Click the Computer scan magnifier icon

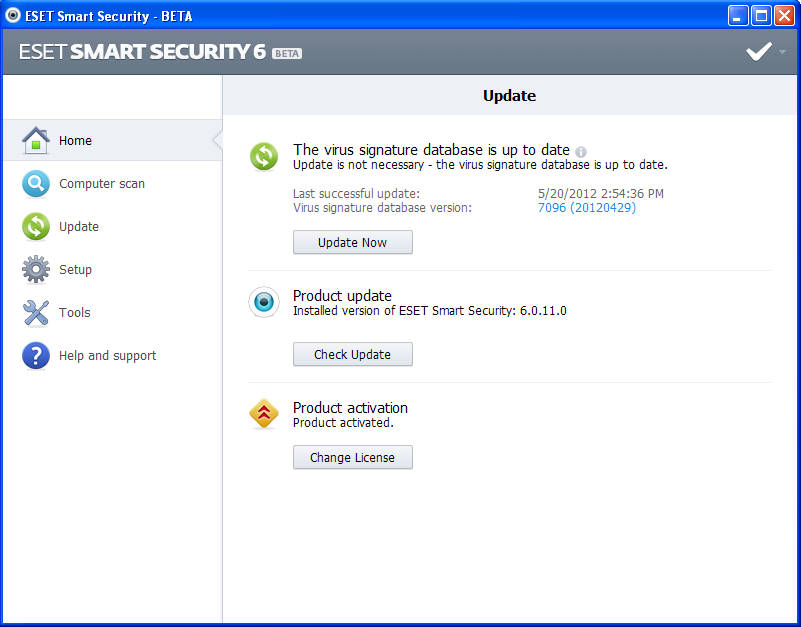tap(36, 184)
